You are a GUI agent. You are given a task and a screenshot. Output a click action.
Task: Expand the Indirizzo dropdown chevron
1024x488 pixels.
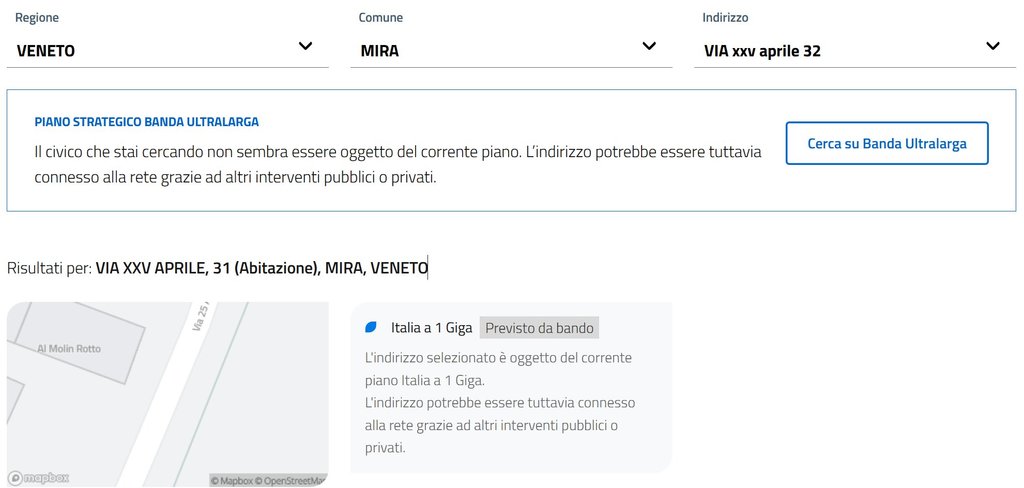tap(993, 46)
